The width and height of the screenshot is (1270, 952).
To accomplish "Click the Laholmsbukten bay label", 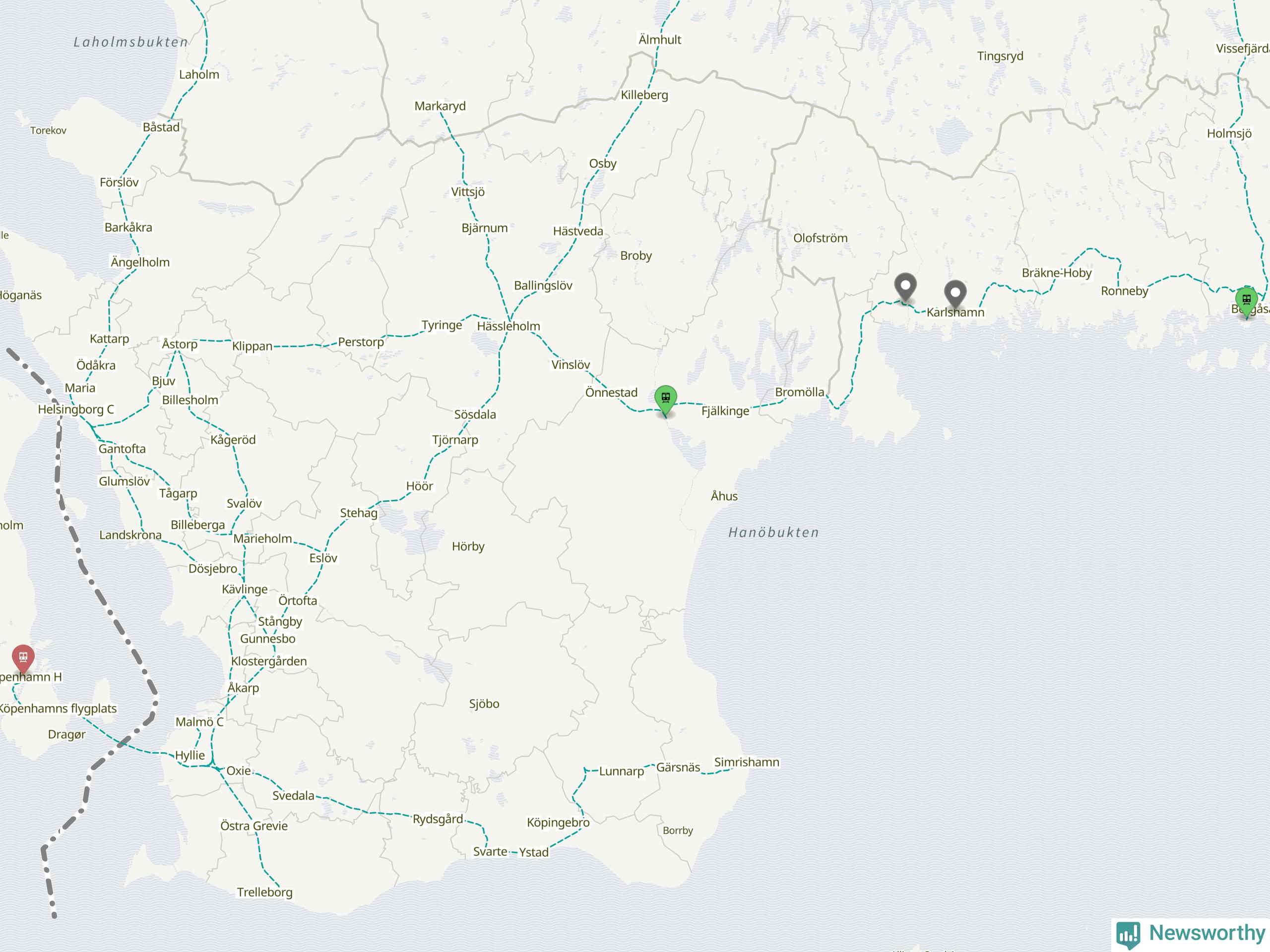I will [x=131, y=42].
